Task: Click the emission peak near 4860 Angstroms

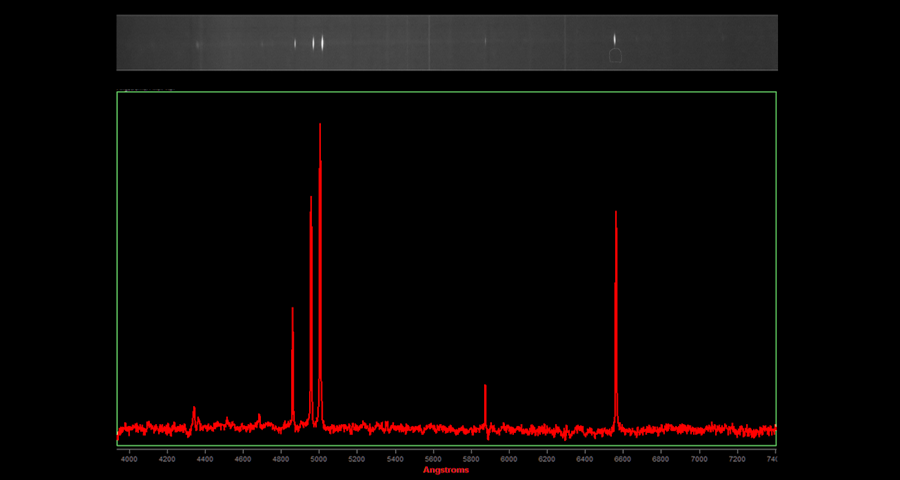Action: point(292,310)
